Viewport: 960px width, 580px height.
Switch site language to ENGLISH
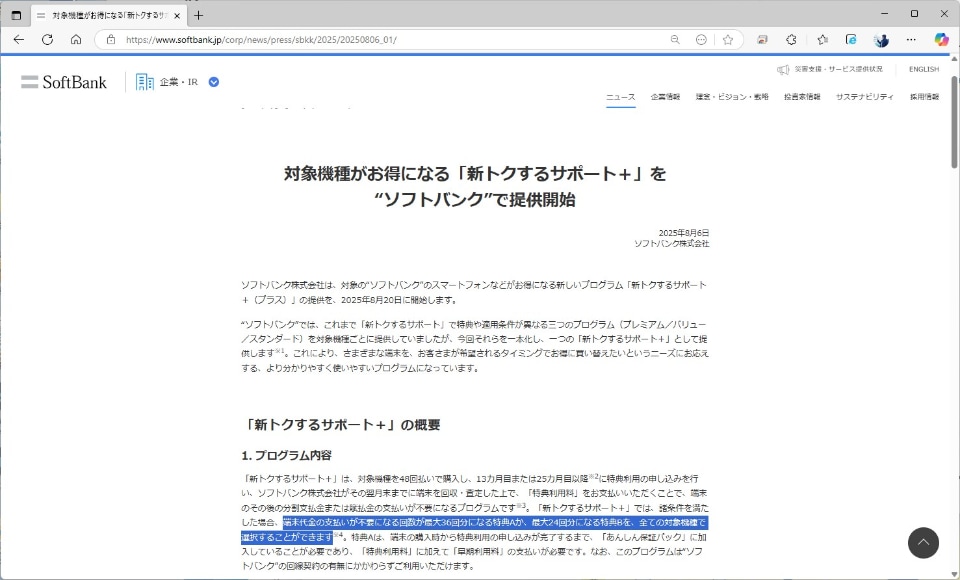click(924, 69)
